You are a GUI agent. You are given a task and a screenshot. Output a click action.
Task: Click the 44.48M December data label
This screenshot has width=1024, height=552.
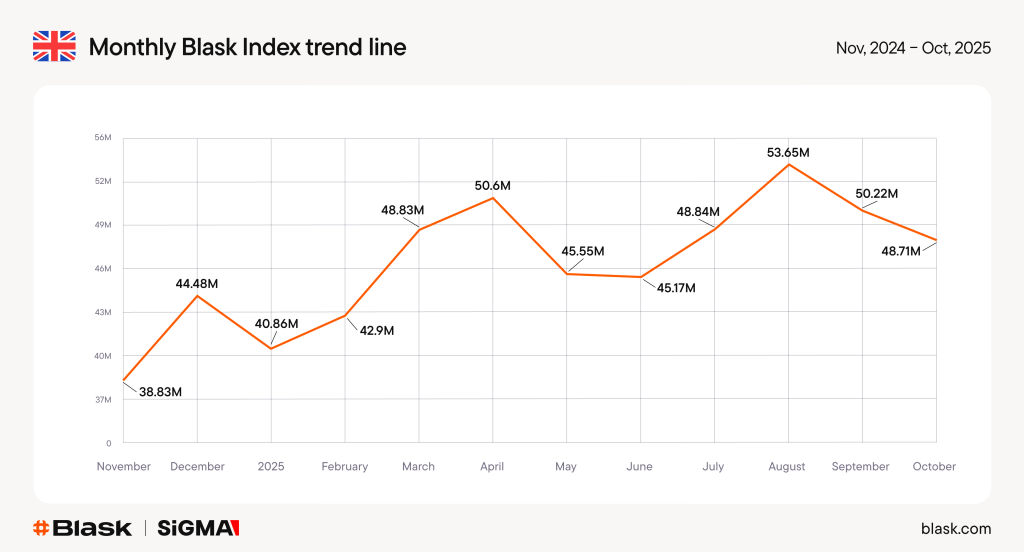point(196,284)
